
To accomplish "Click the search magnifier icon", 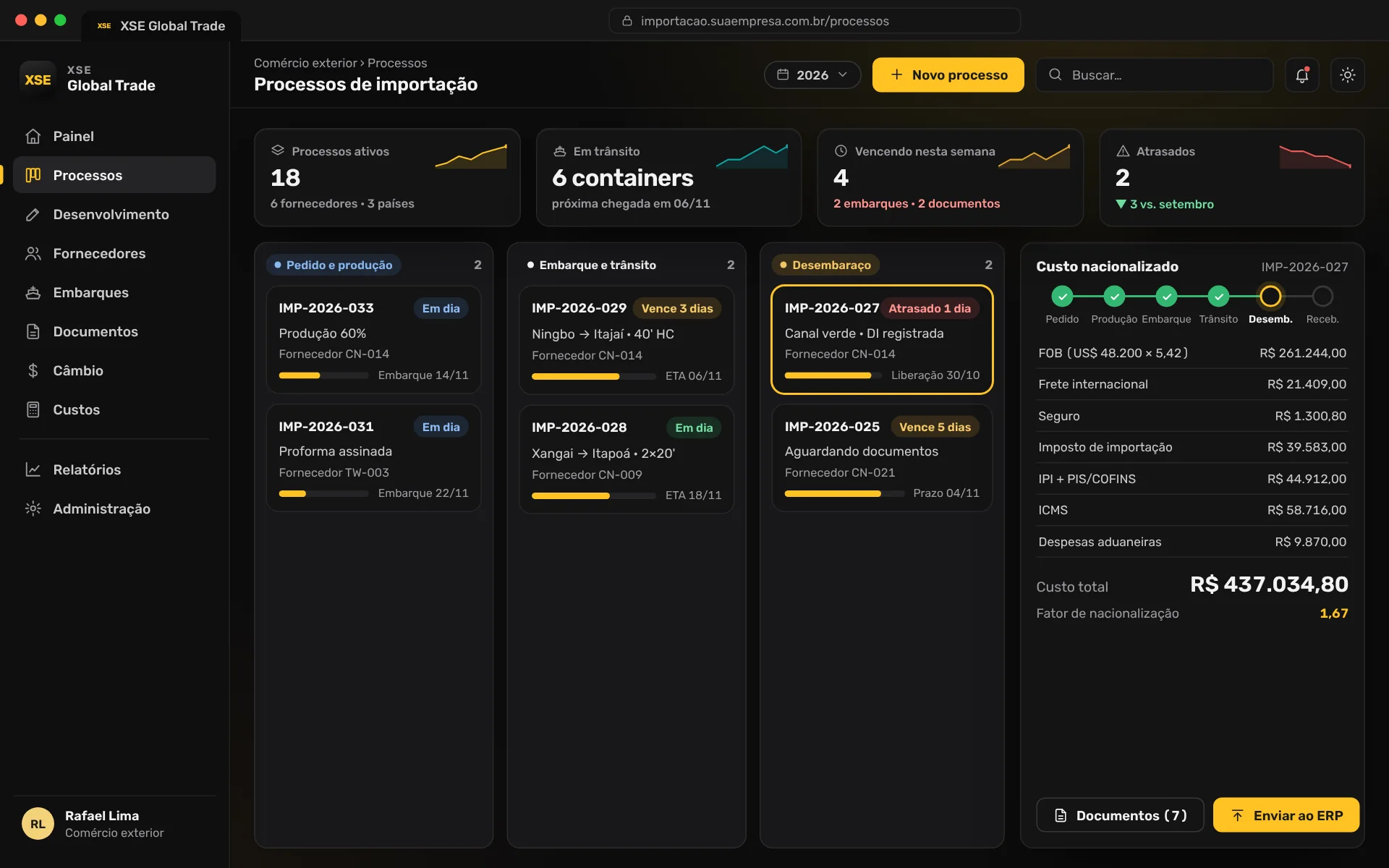I will tap(1055, 75).
